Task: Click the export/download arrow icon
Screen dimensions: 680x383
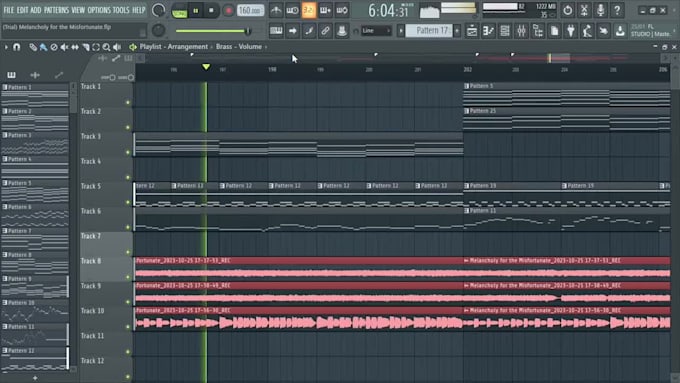Action: 620,31
